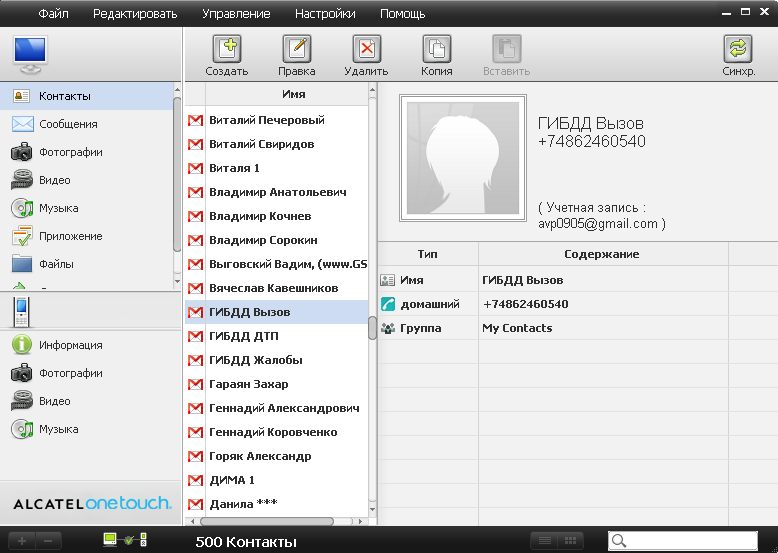Viewport: 778px width, 553px height.
Task: Click the Создать (create contact) icon
Action: (x=227, y=49)
